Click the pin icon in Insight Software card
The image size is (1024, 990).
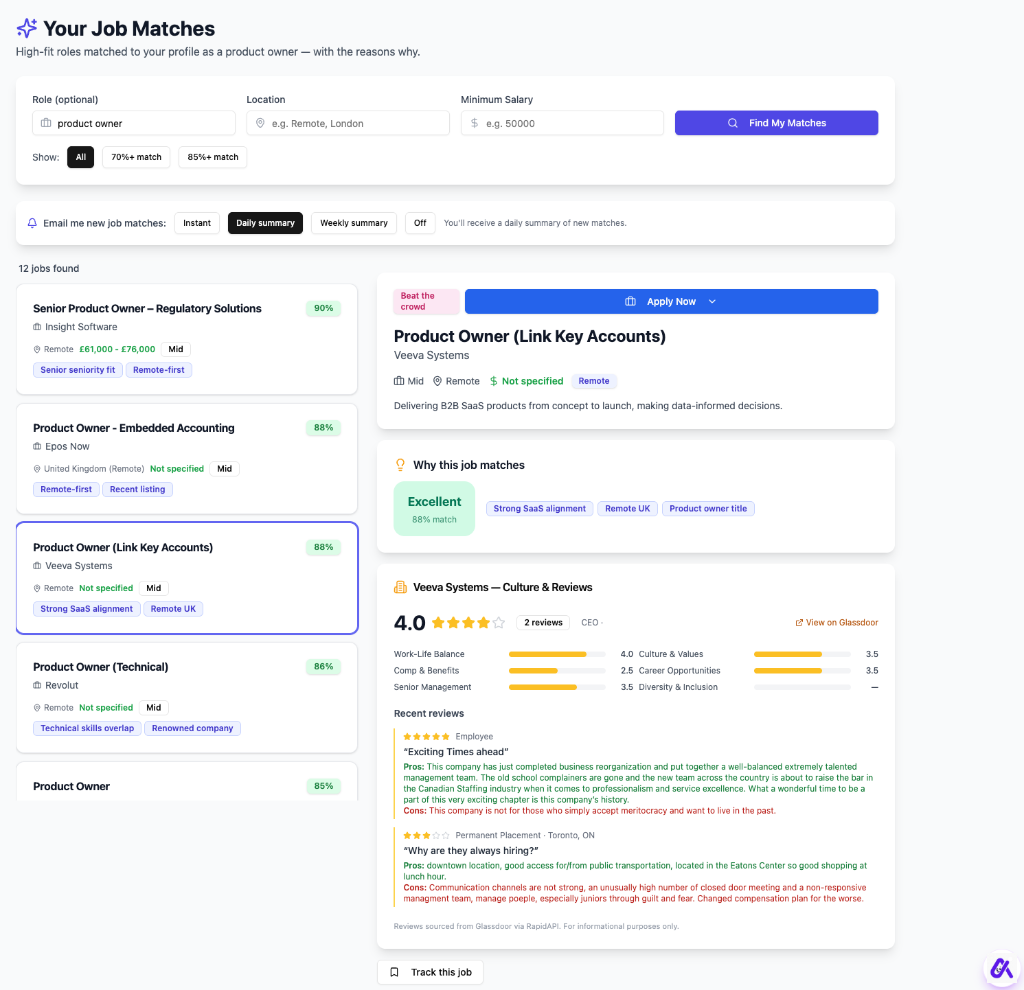tap(37, 349)
